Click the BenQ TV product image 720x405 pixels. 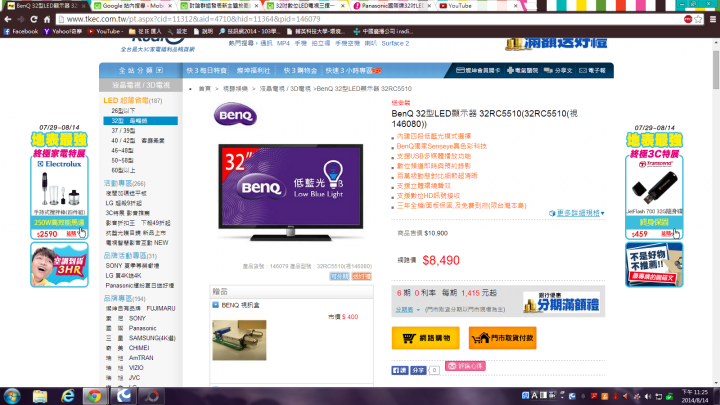coord(291,192)
